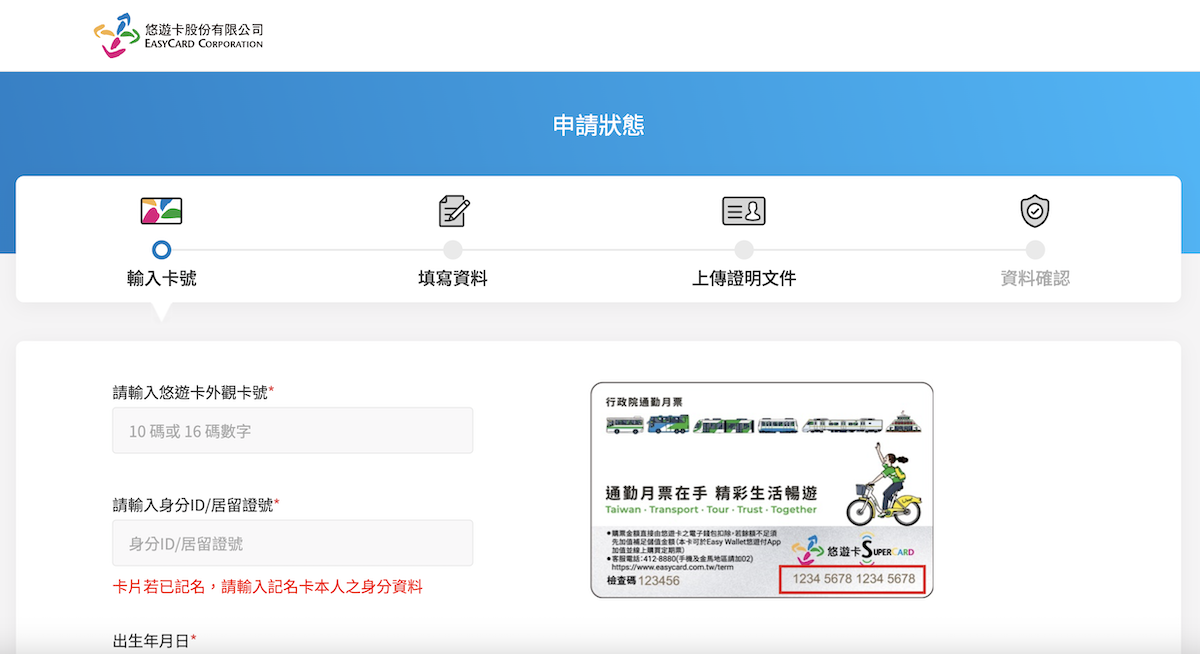Select the 輸入卡號 picture icon
The image size is (1200, 654).
click(x=162, y=210)
